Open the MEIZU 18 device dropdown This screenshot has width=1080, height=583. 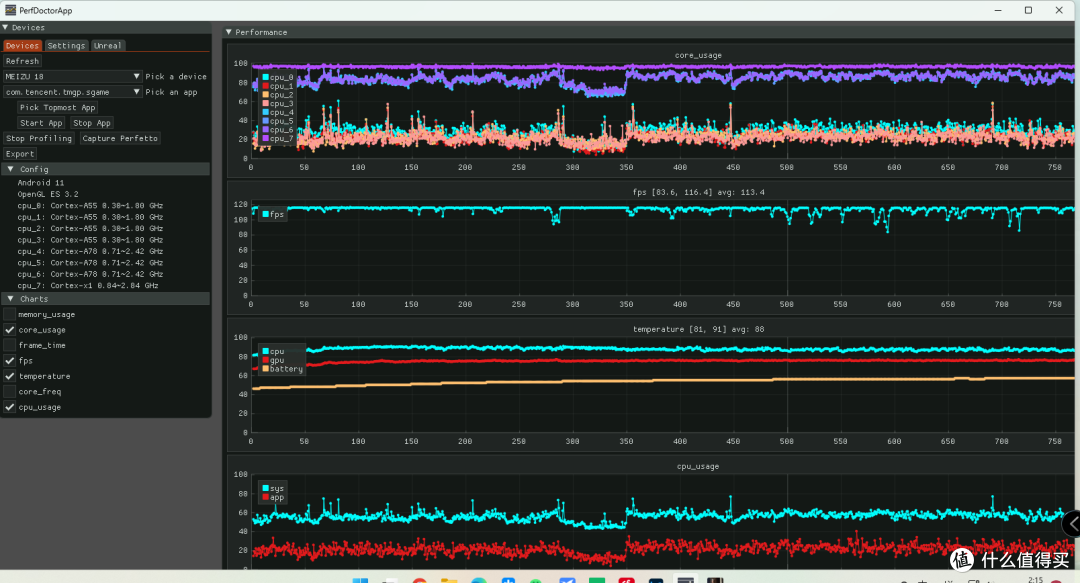pyautogui.click(x=72, y=76)
